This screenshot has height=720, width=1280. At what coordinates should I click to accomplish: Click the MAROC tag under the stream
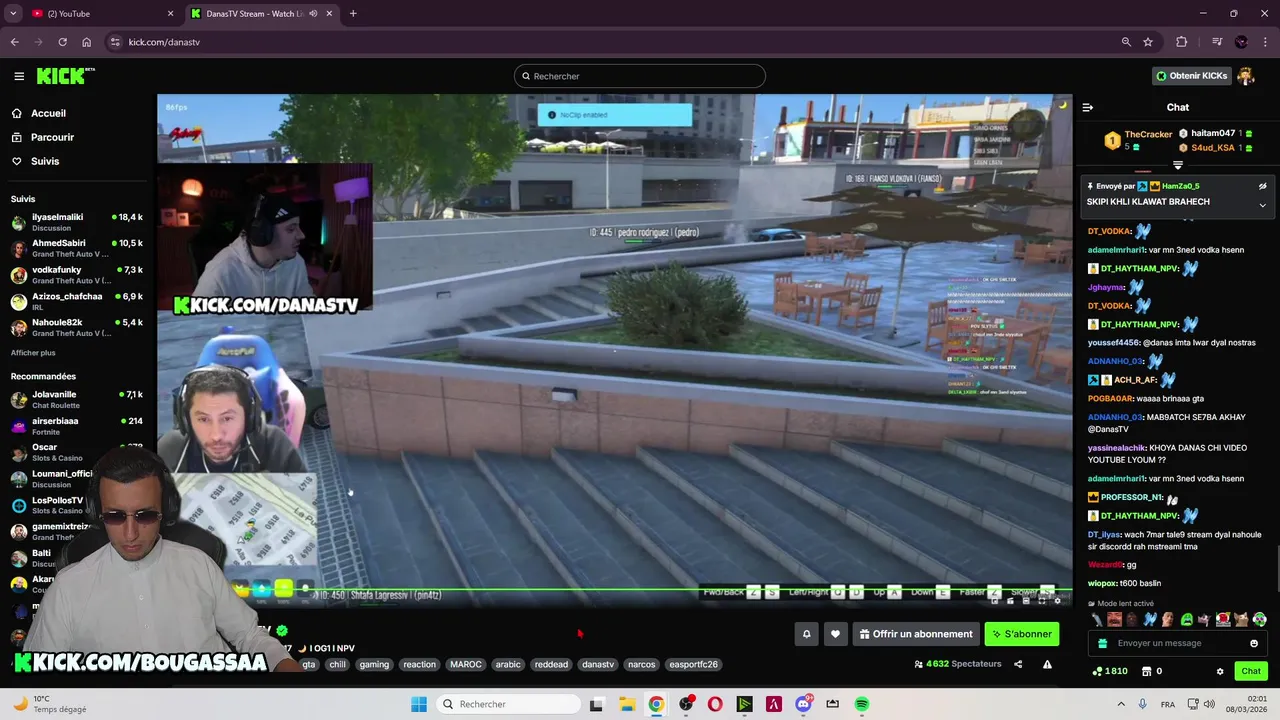click(466, 664)
